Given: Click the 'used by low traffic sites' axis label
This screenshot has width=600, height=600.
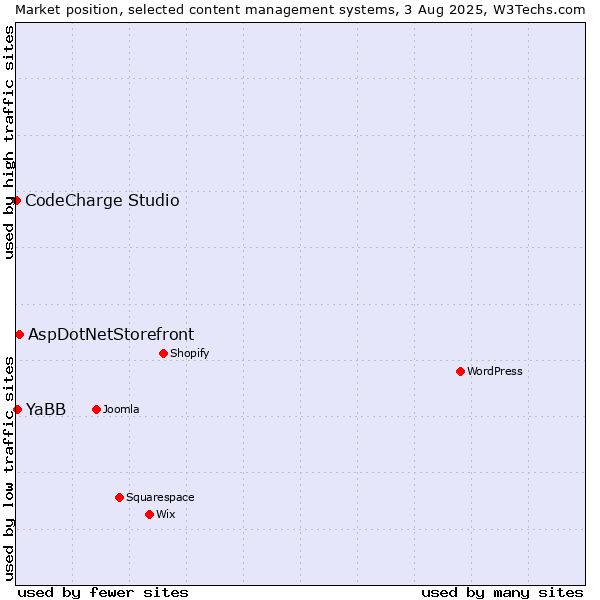Looking at the screenshot, I should coord(8,469).
